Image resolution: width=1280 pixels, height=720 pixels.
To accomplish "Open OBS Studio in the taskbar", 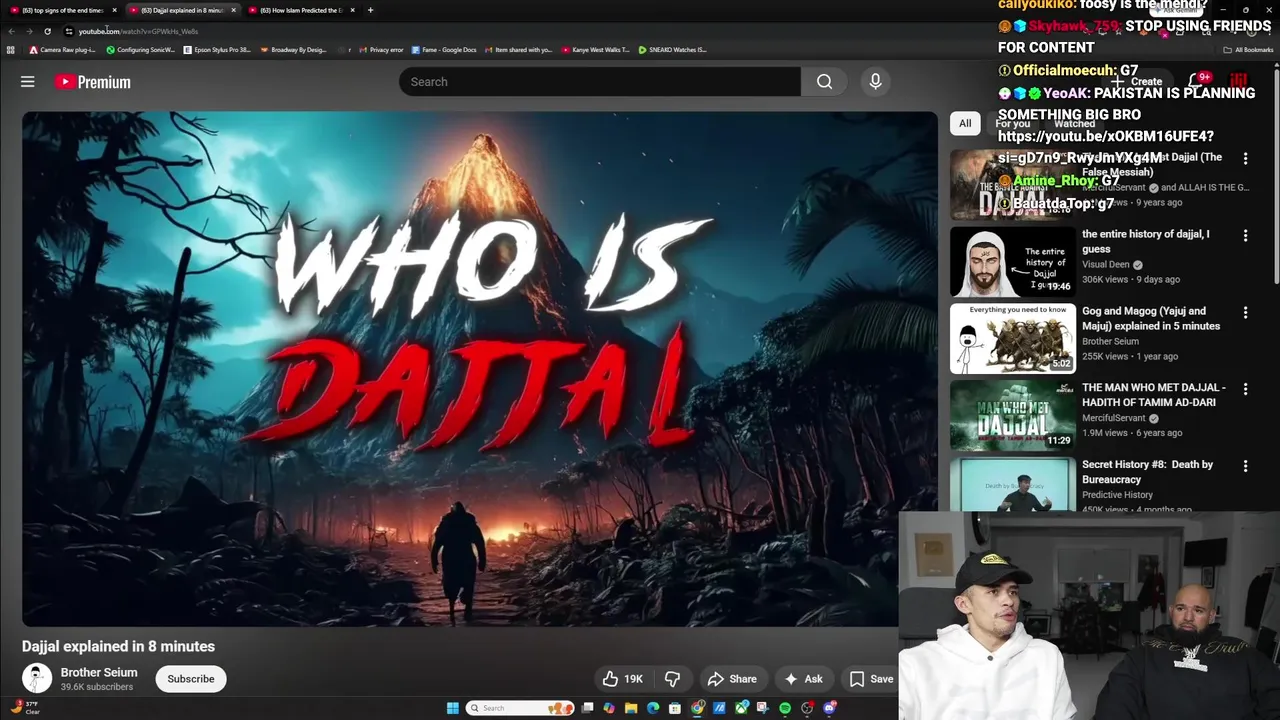I will pyautogui.click(x=806, y=708).
